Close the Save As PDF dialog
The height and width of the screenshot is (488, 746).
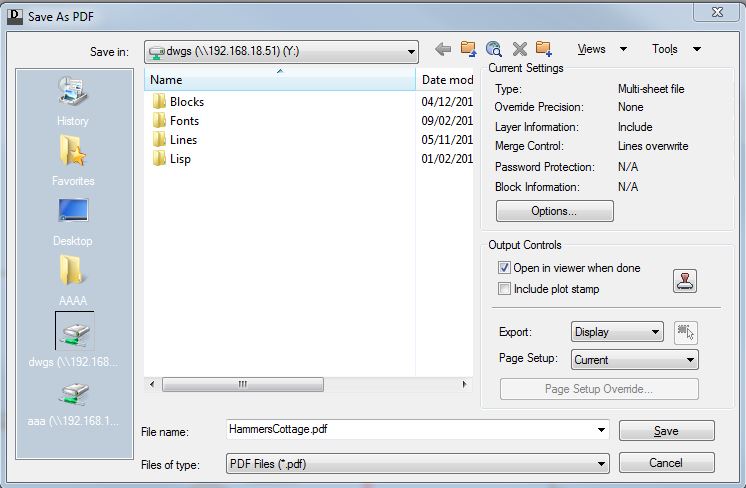coord(717,12)
